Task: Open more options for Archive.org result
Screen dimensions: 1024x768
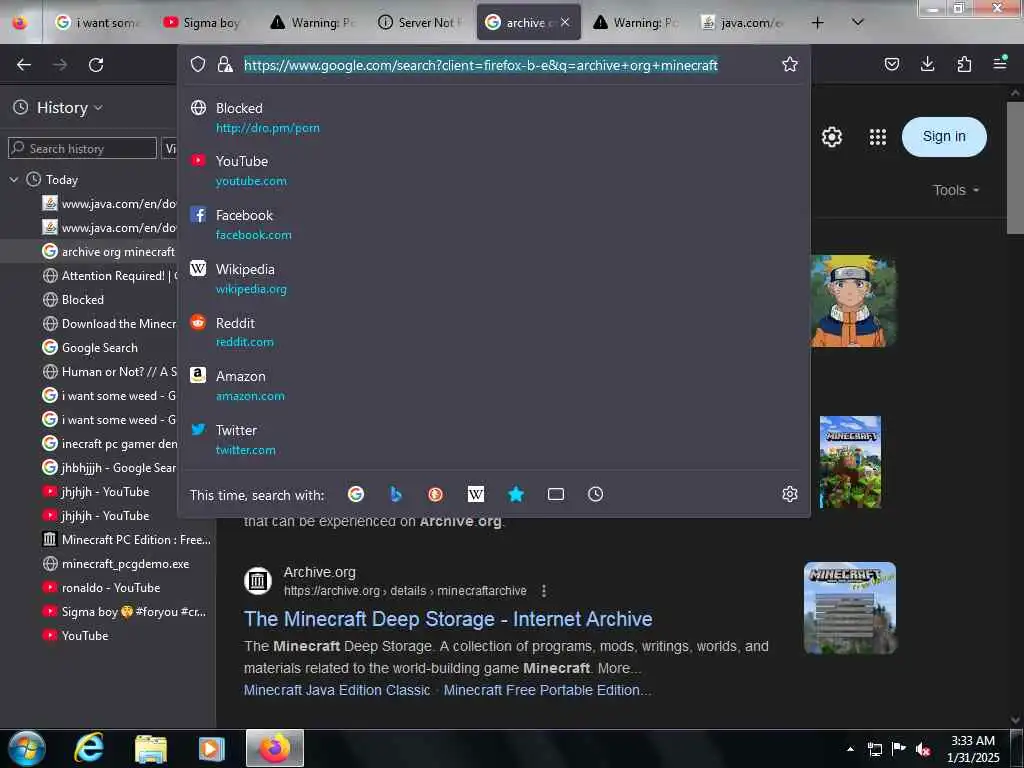Action: tap(543, 591)
